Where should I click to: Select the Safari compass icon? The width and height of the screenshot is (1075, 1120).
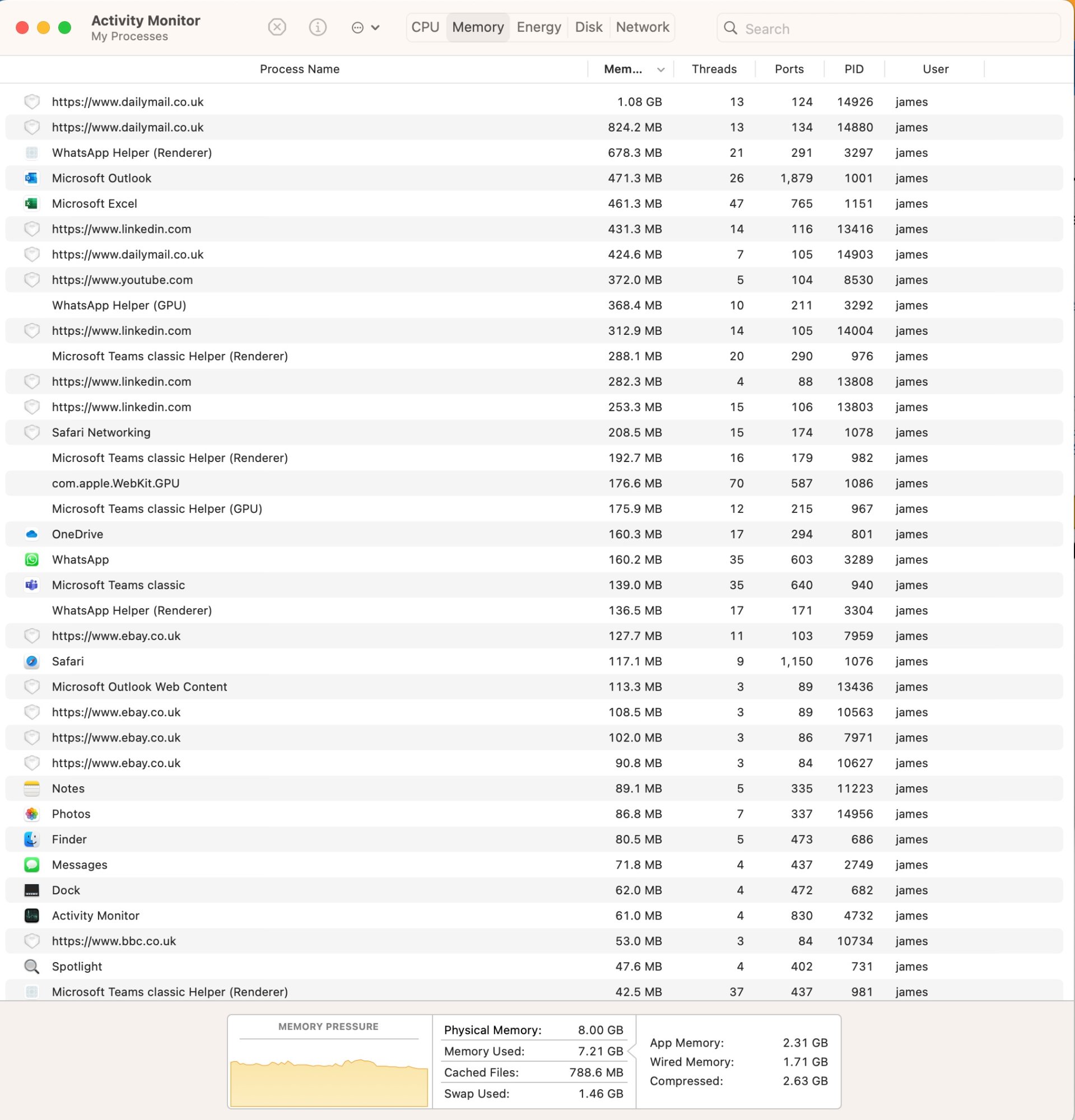click(x=31, y=661)
